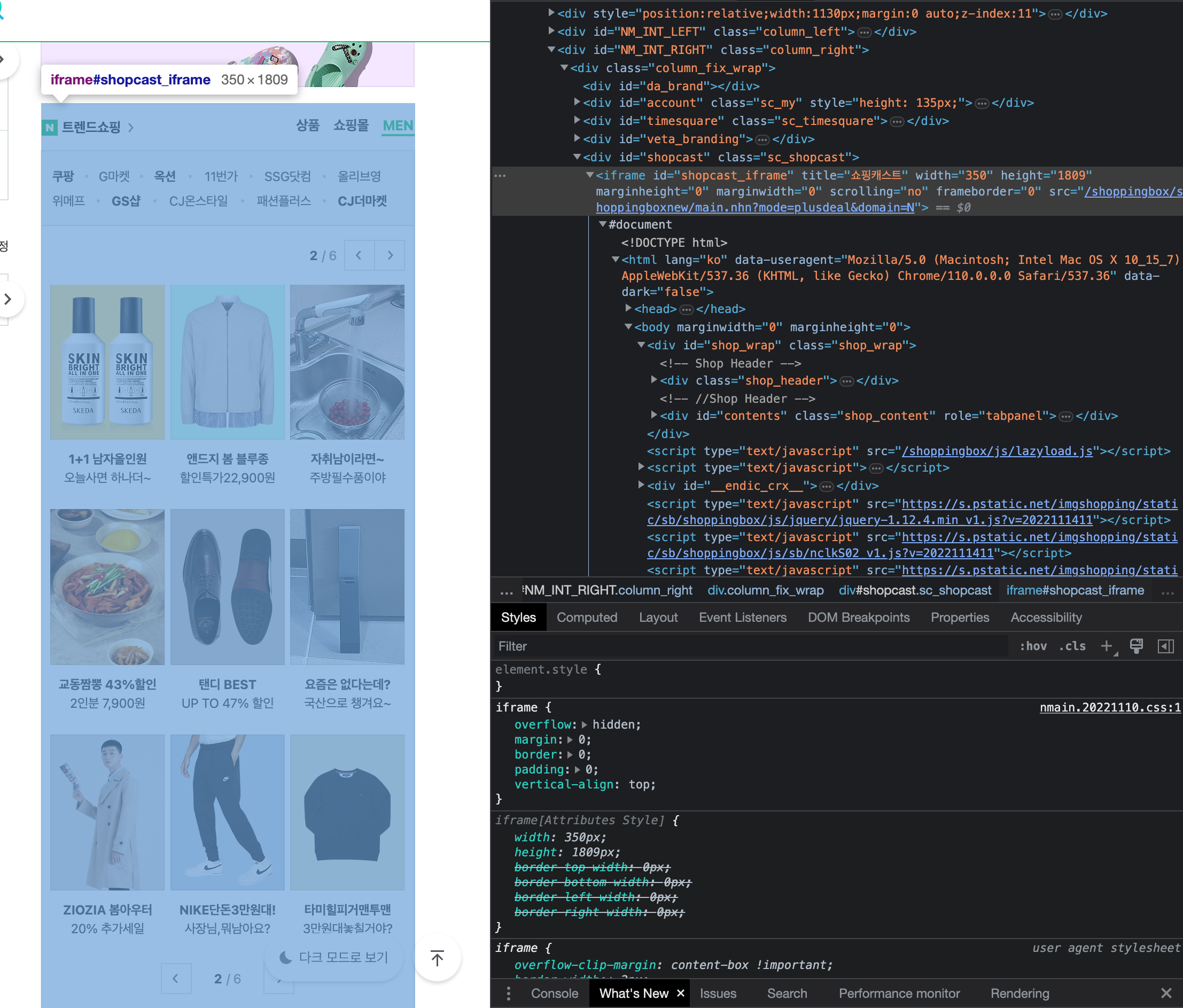
Task: Open the drawer's three-dot menu
Action: point(508,994)
